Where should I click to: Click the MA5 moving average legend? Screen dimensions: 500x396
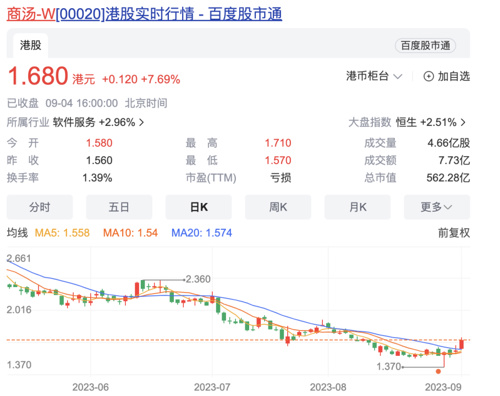point(62,233)
